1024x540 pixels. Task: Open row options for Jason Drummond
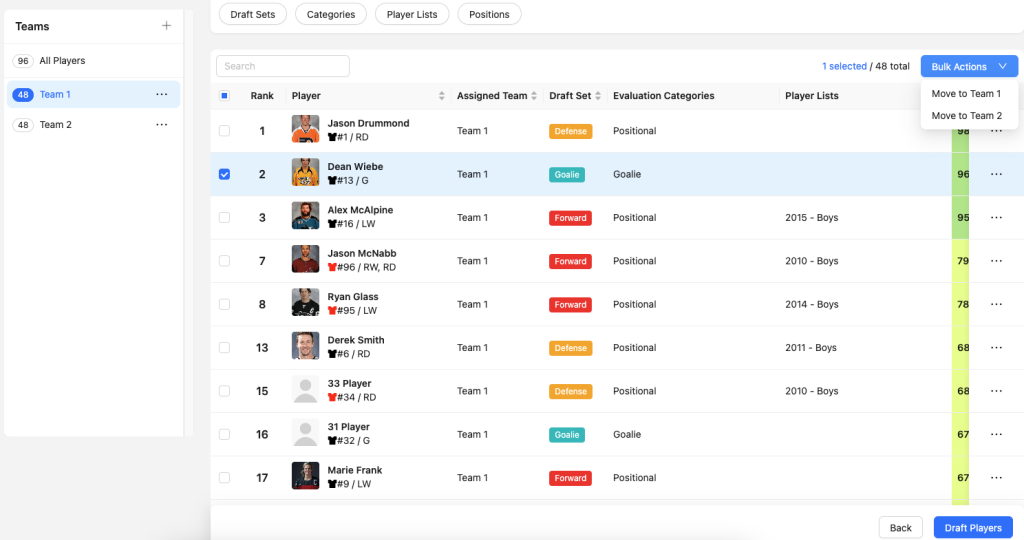(996, 131)
